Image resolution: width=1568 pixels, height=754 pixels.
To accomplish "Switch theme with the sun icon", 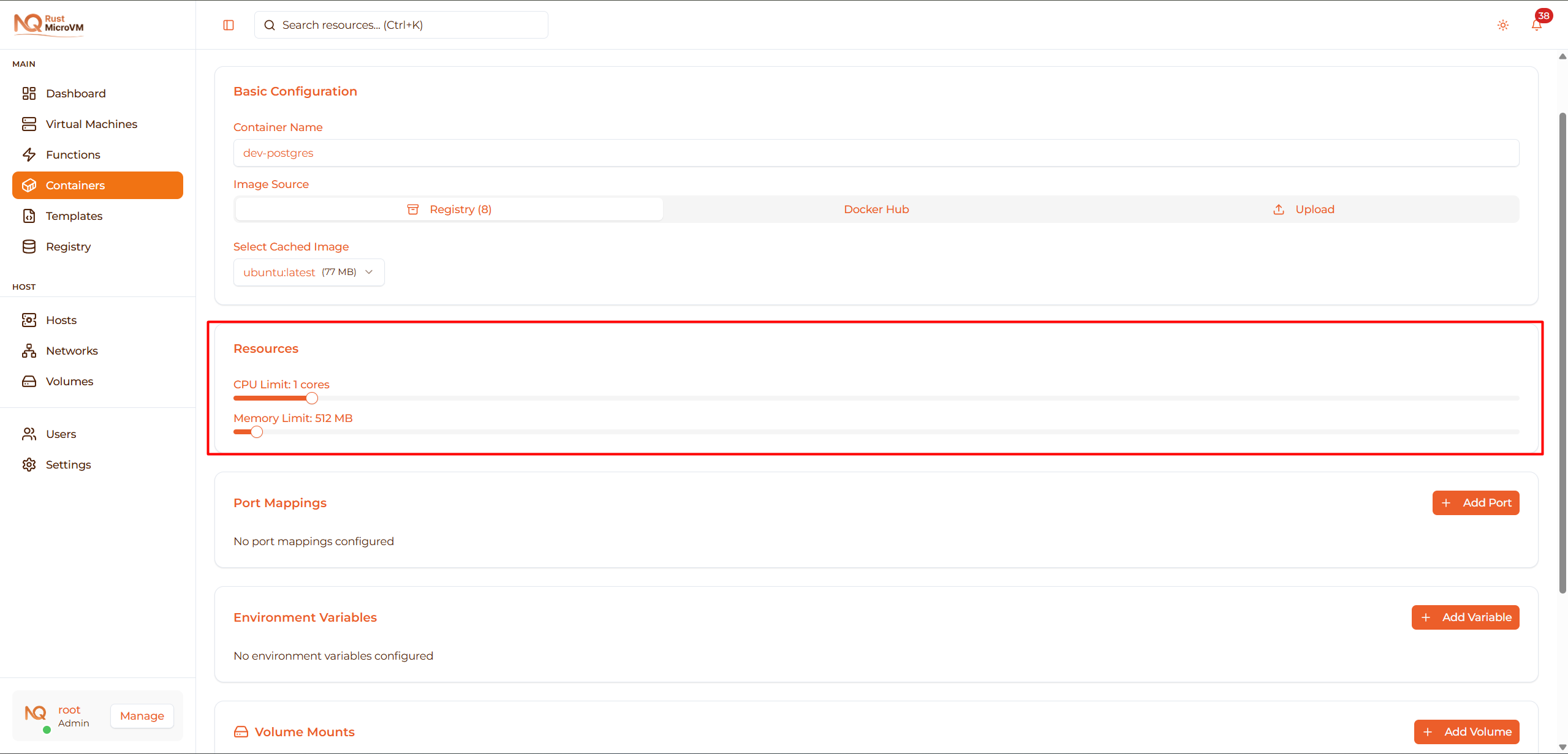I will 1502,25.
